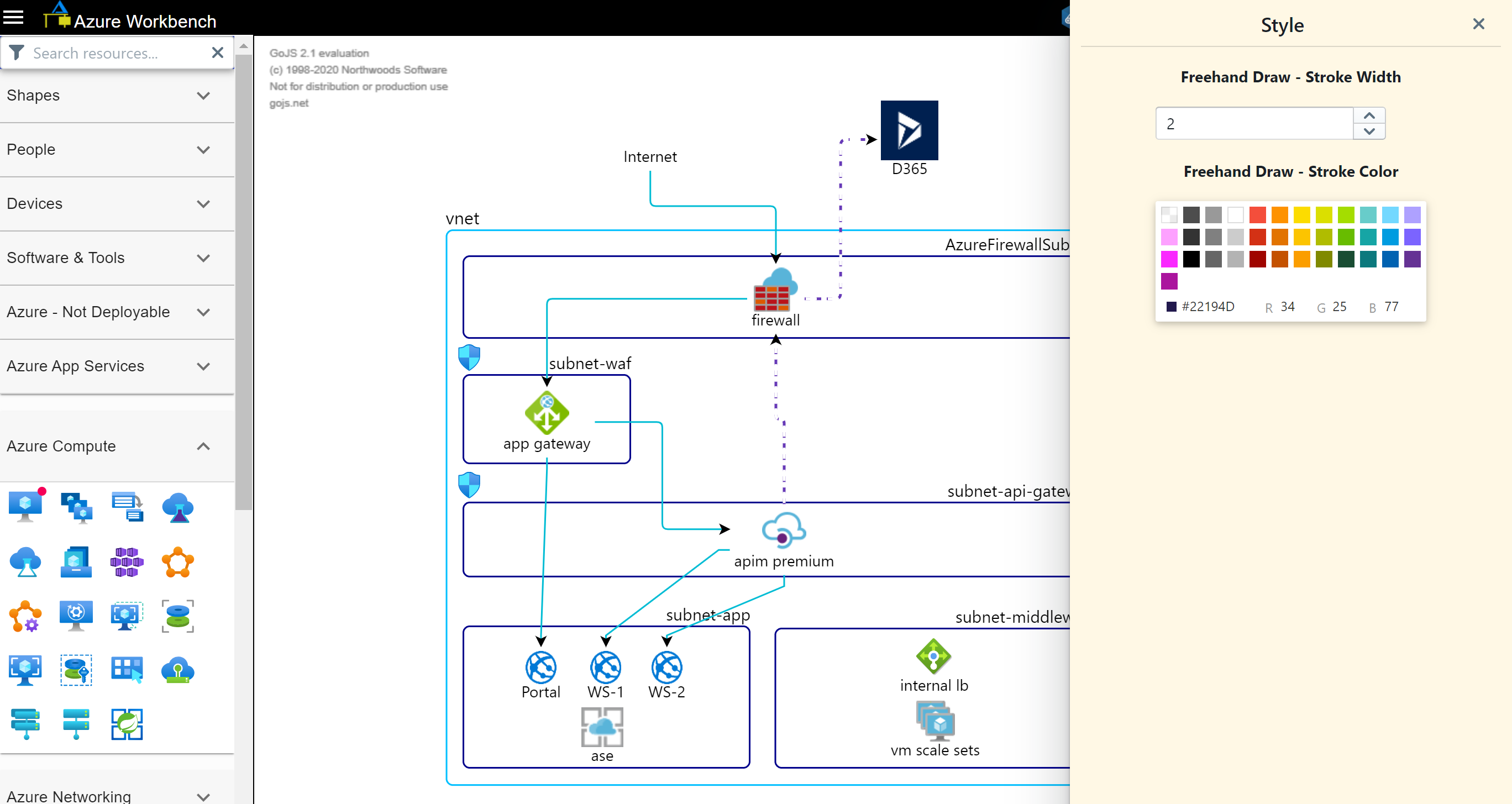
Task: Collapse the Azure Compute section
Action: pos(203,446)
